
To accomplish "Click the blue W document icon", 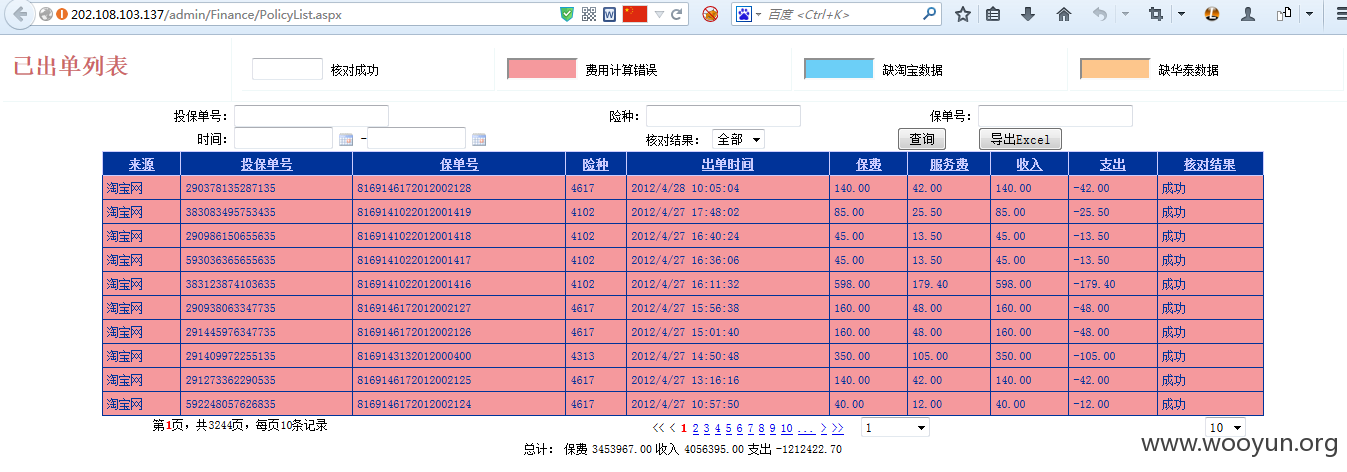I will pyautogui.click(x=610, y=14).
